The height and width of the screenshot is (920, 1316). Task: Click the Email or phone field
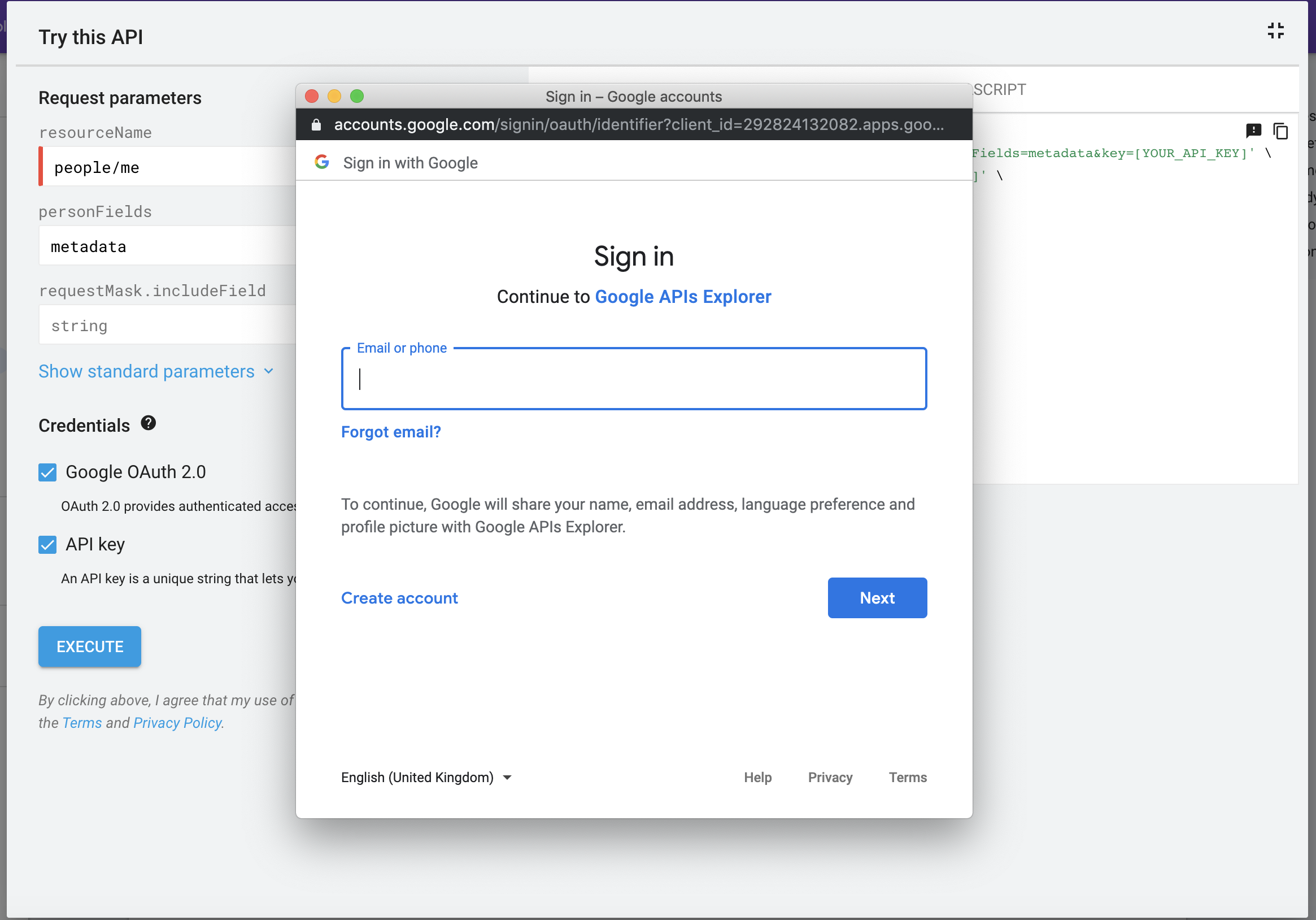(634, 379)
